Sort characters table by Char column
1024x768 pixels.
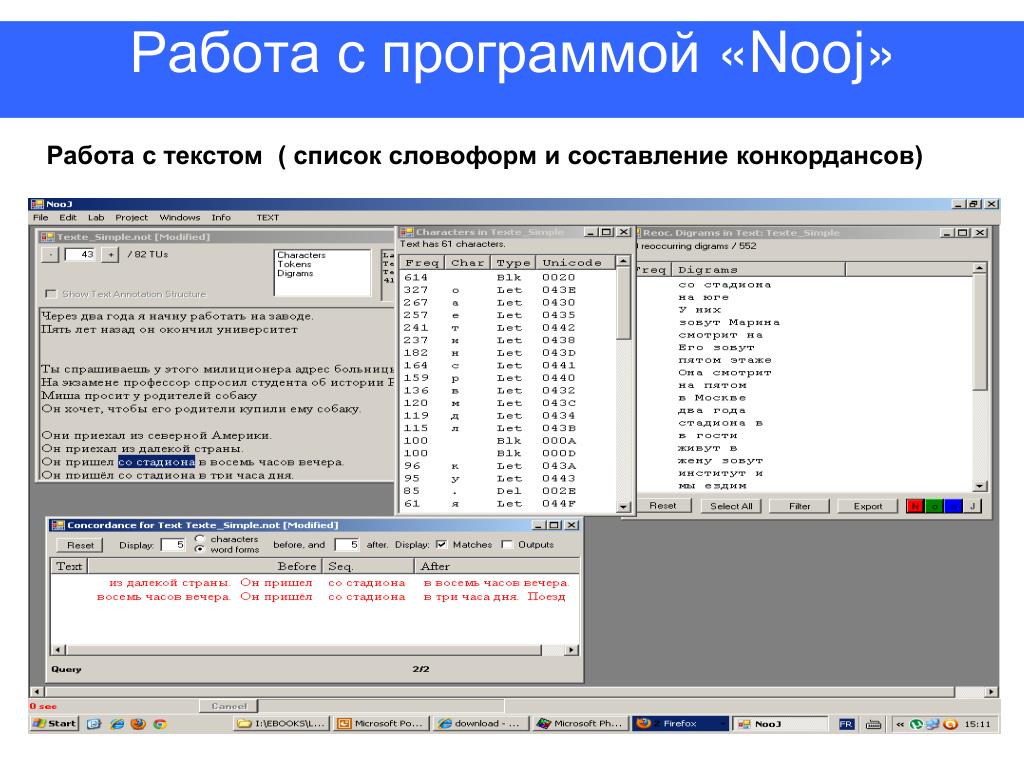468,263
